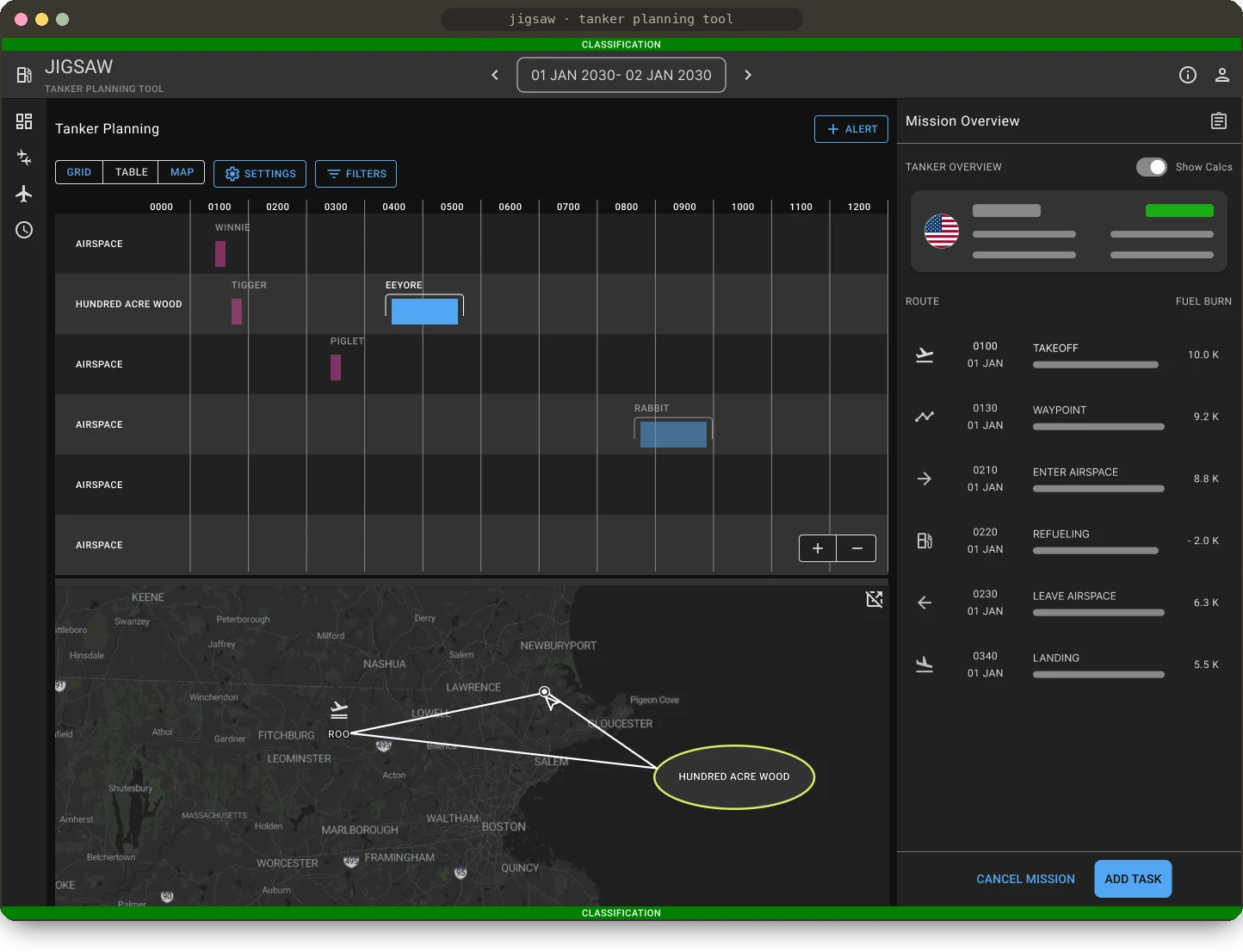Click the HUNDRED ACRE WOOD row label
The height and width of the screenshot is (952, 1243).
pyautogui.click(x=129, y=304)
